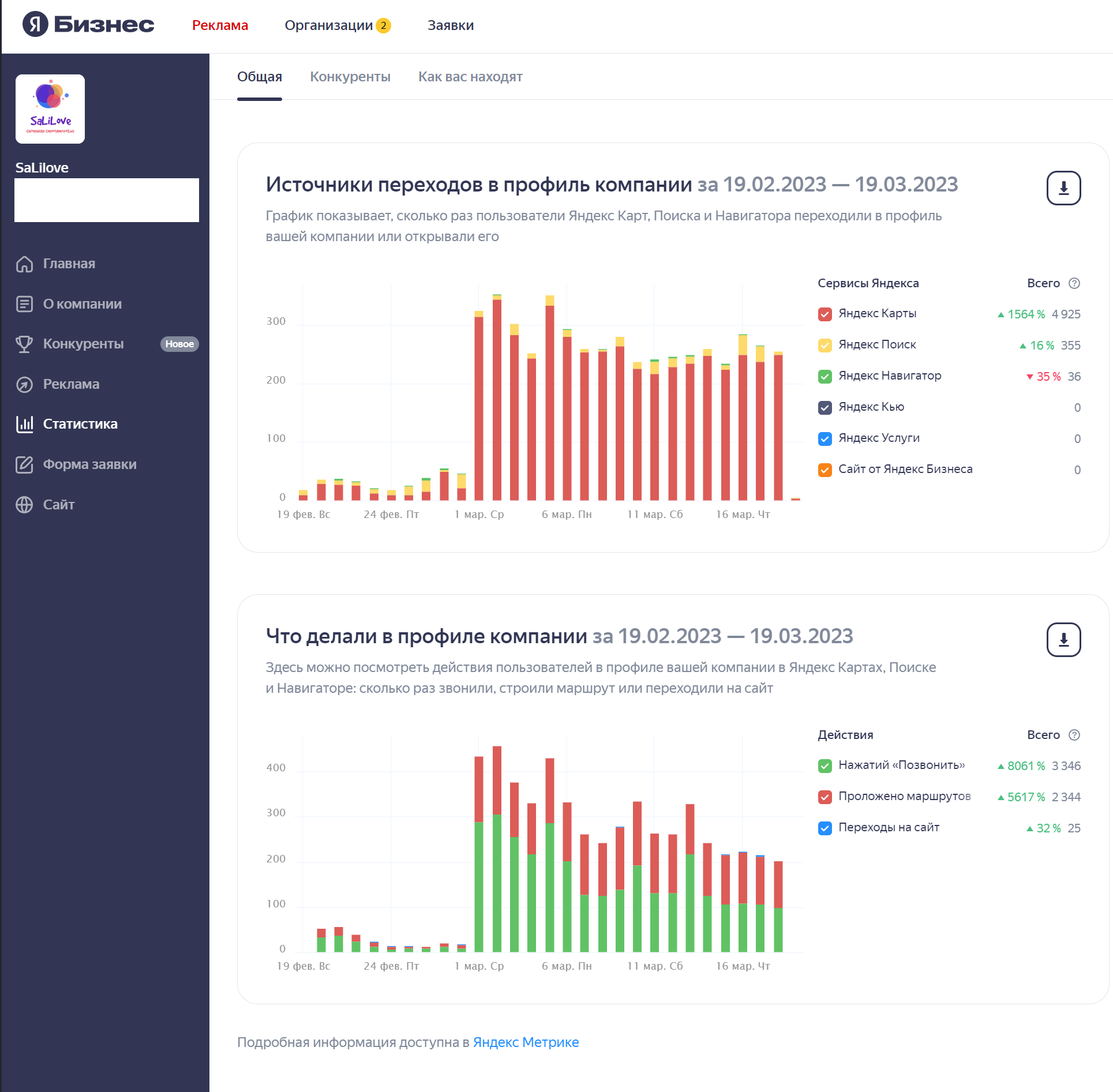This screenshot has width=1113, height=1092.
Task: Disable the Нажатий «Позвонить» checkbox
Action: [825, 766]
